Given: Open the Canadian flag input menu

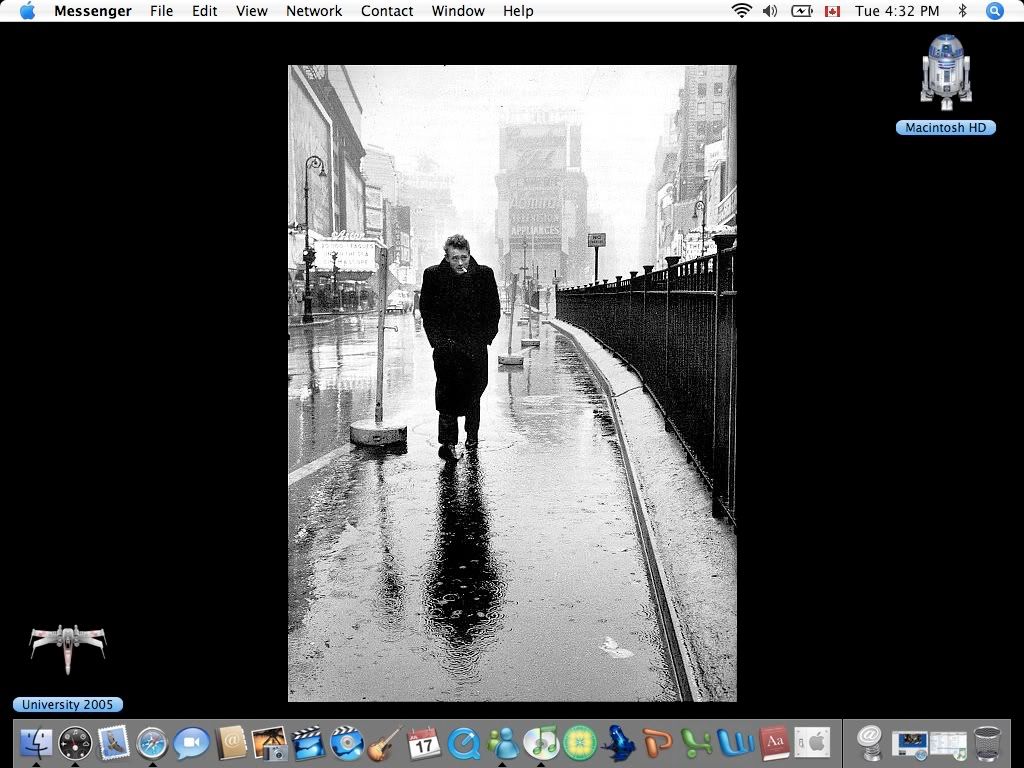Looking at the screenshot, I should [832, 11].
